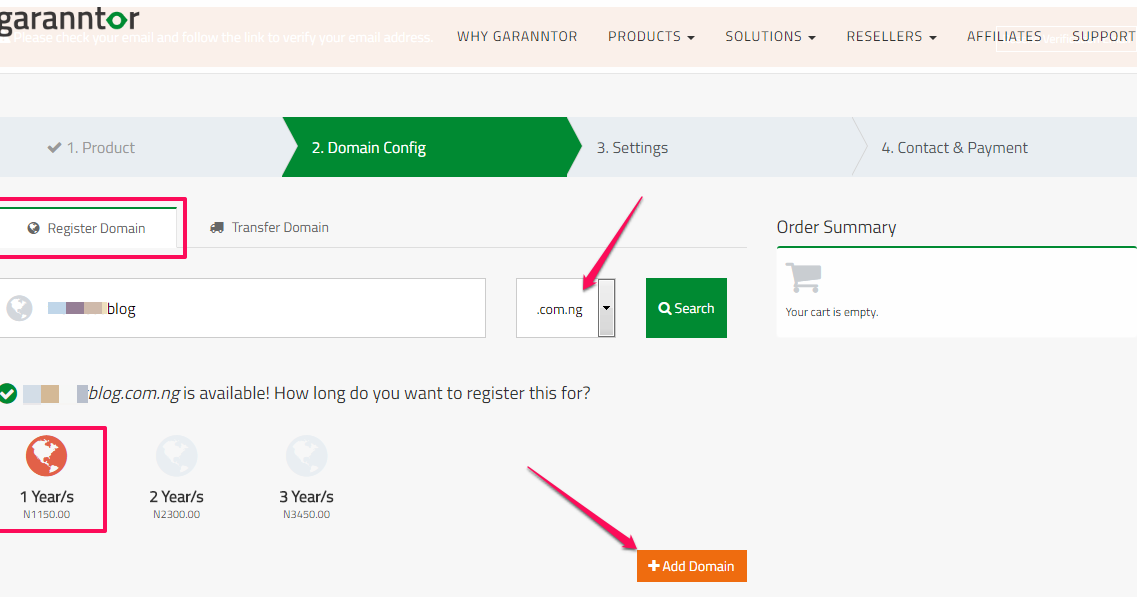This screenshot has height=597, width=1137.
Task: Open the RESELLERS menu item
Action: point(890,36)
